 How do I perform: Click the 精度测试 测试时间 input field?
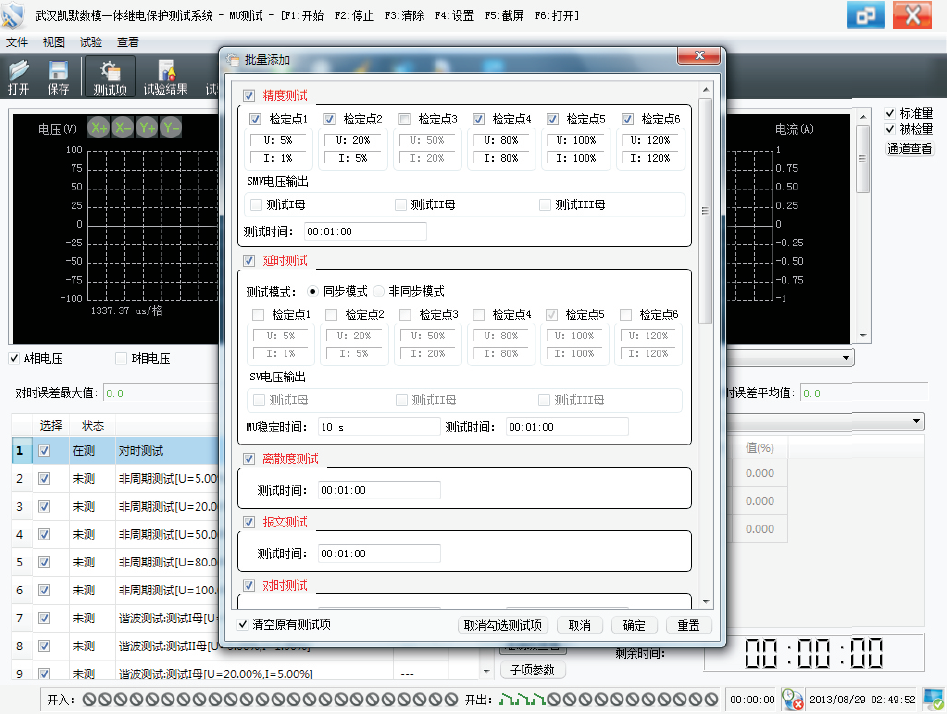point(365,231)
